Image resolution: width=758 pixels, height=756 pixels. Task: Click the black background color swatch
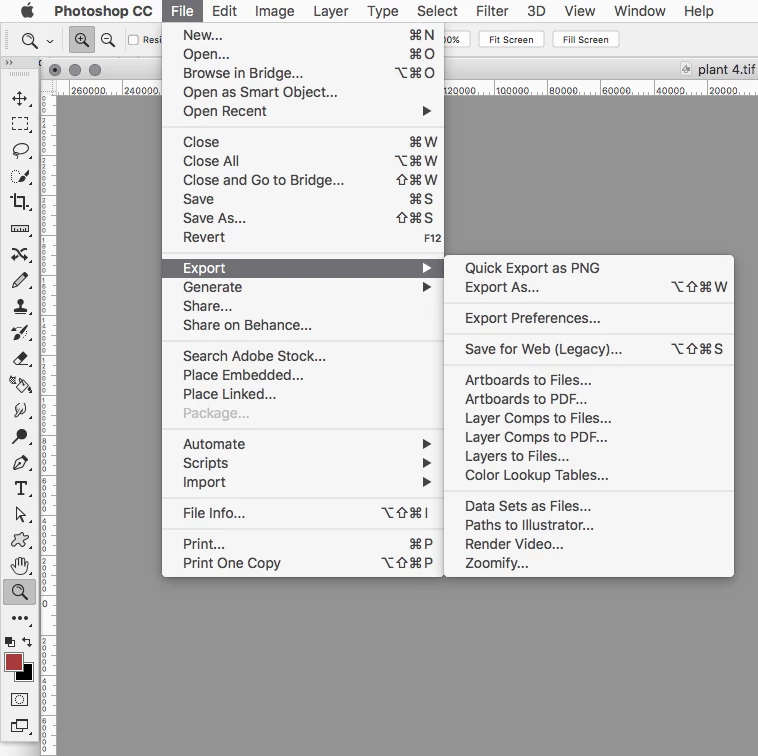click(27, 675)
